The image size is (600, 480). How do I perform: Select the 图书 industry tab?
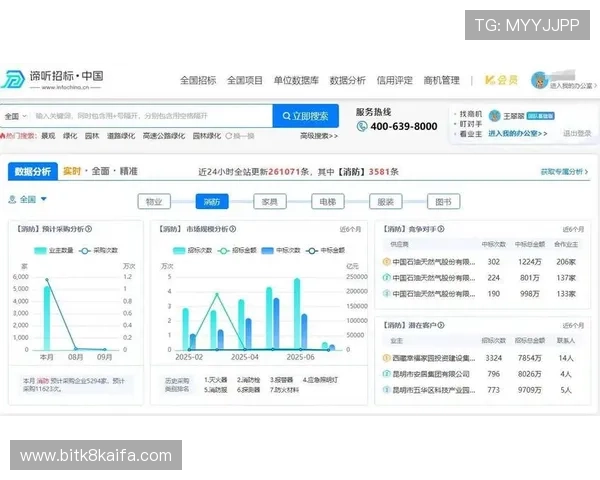[x=443, y=202]
